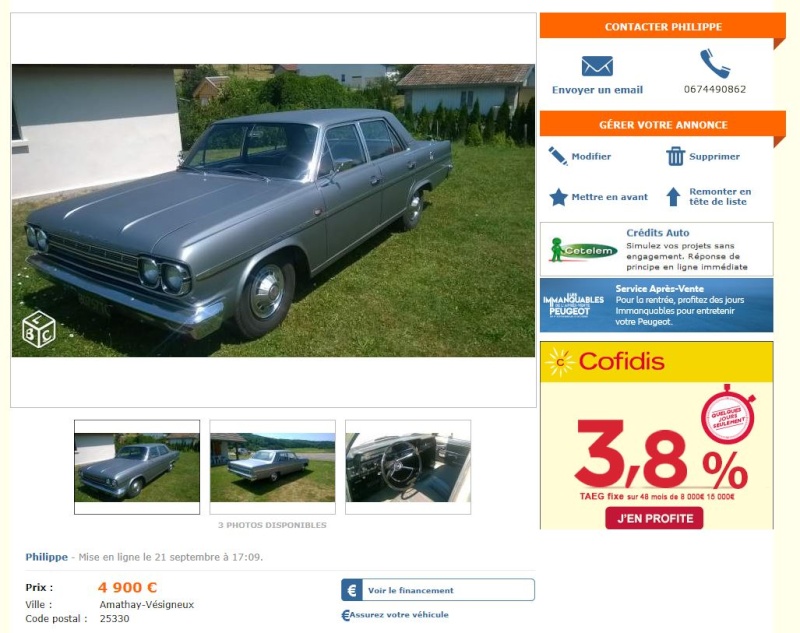Screen dimensions: 800x633
Task: Select the first front-view car thumbnail
Action: (137, 467)
